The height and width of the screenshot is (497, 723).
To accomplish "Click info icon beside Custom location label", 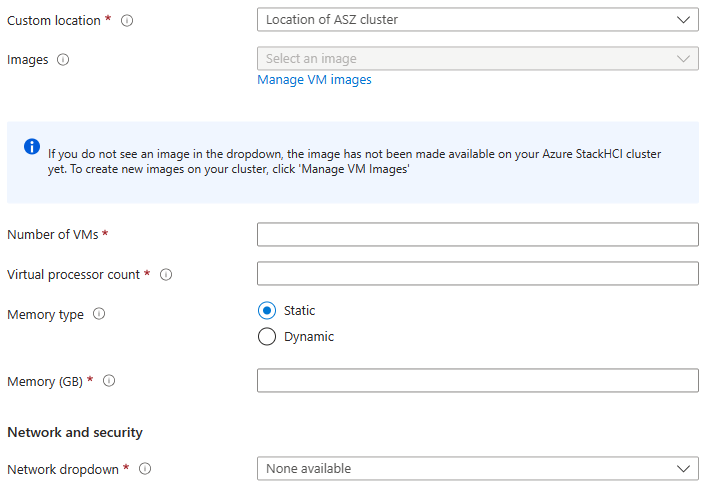I will click(x=127, y=21).
